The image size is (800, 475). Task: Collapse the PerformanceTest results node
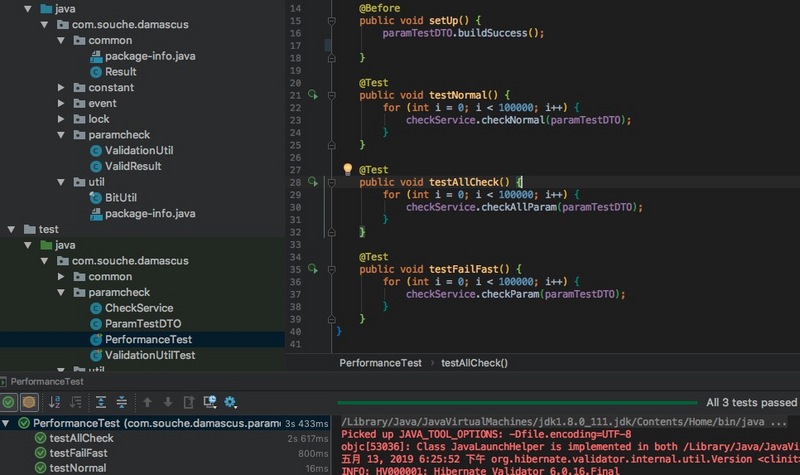tap(9, 424)
